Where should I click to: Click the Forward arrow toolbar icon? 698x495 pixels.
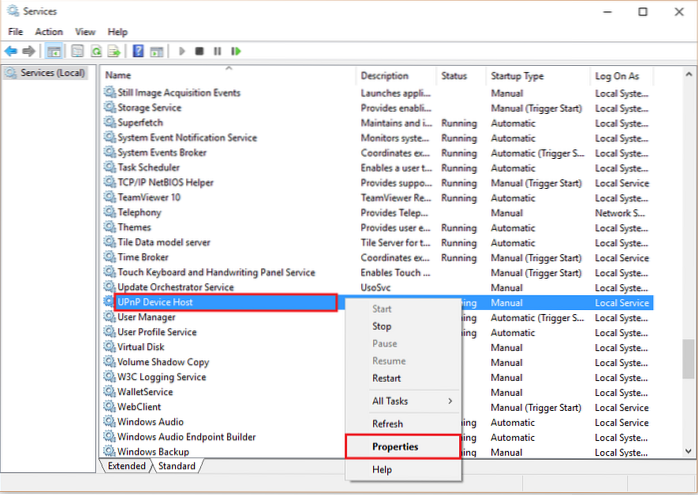click(x=29, y=51)
